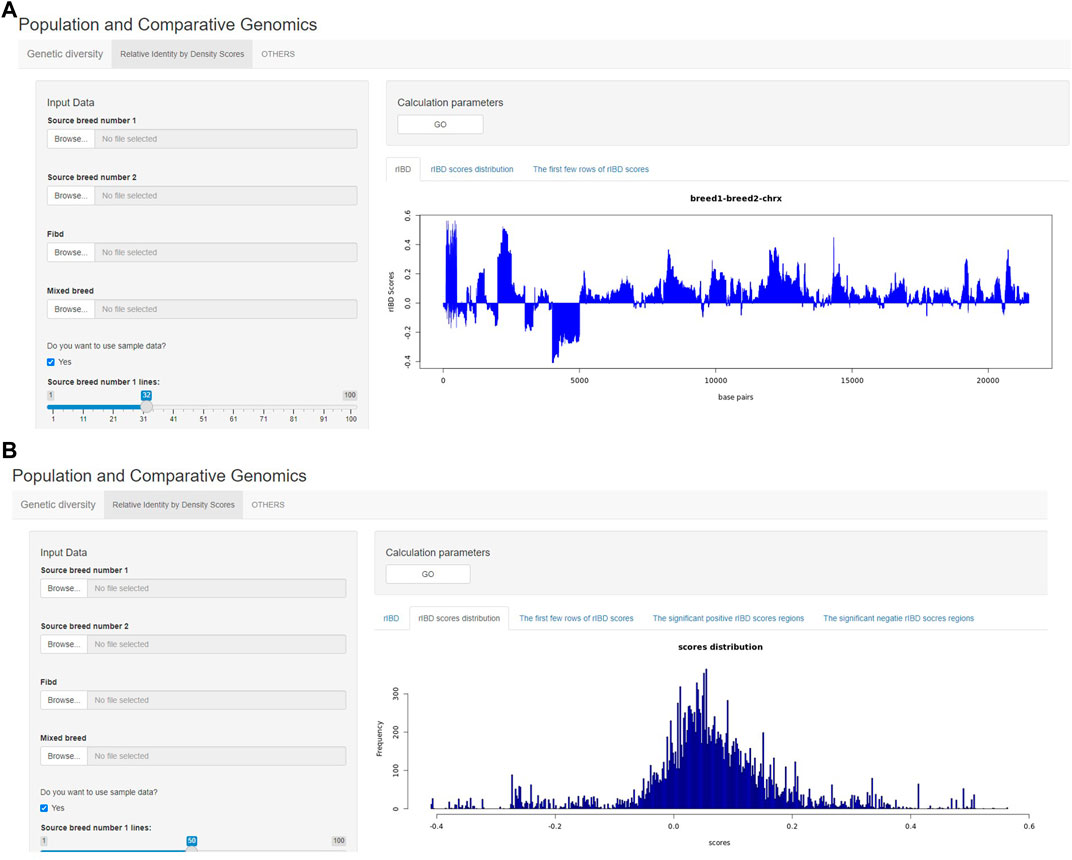Viewport: 1072px width, 860px height.
Task: Switch to the OTHERS tab in panel B
Action: [x=268, y=505]
